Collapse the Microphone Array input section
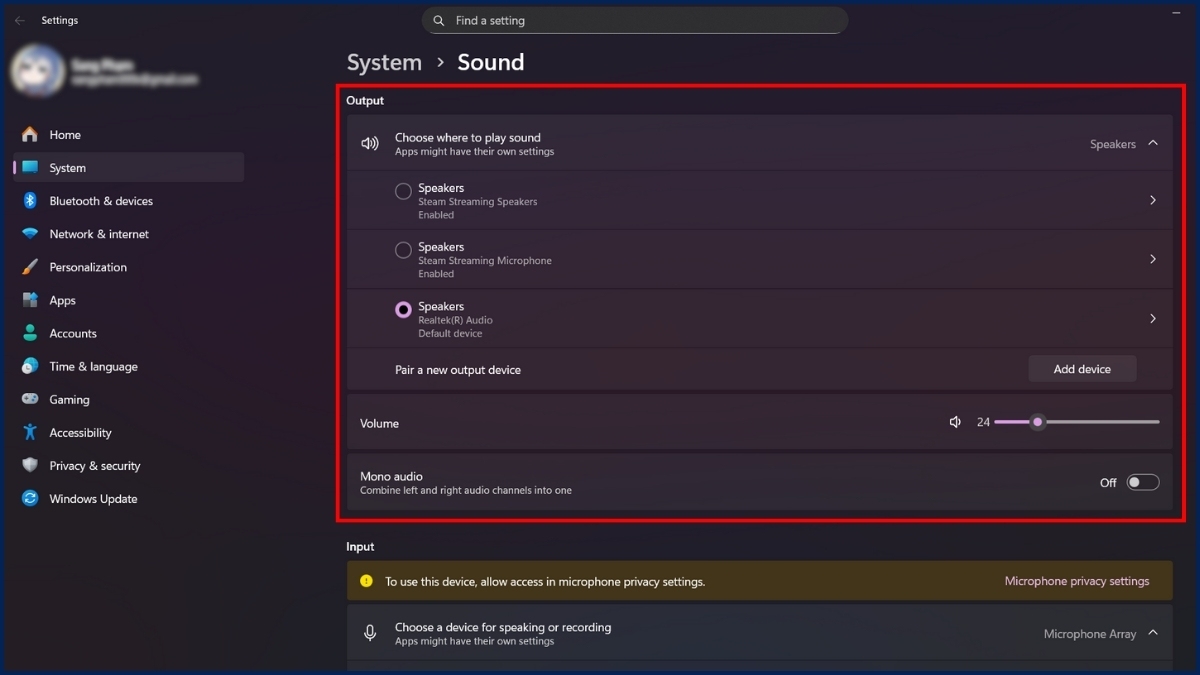The width and height of the screenshot is (1200, 675). (1153, 633)
